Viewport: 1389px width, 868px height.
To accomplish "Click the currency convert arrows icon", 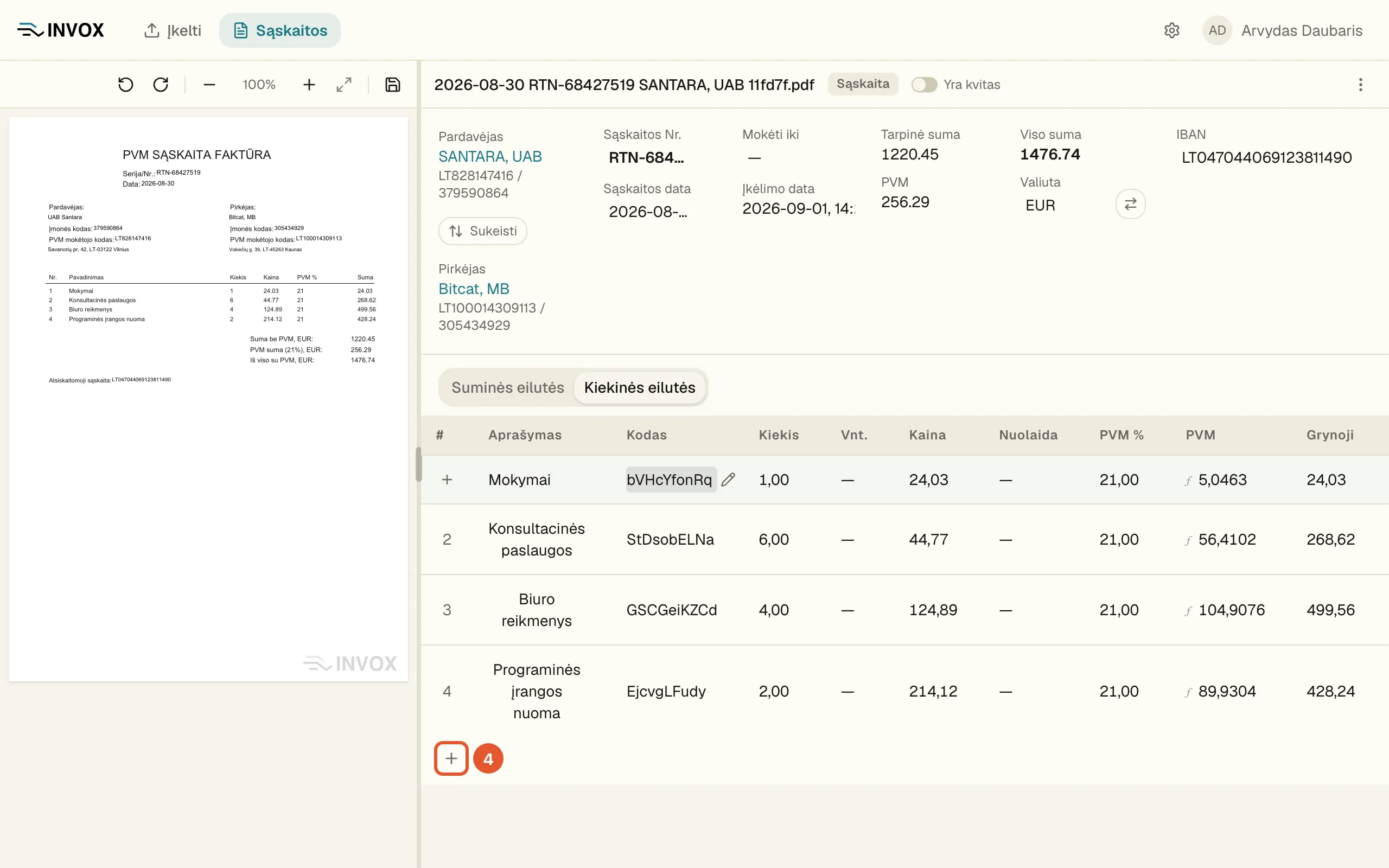I will [1130, 204].
